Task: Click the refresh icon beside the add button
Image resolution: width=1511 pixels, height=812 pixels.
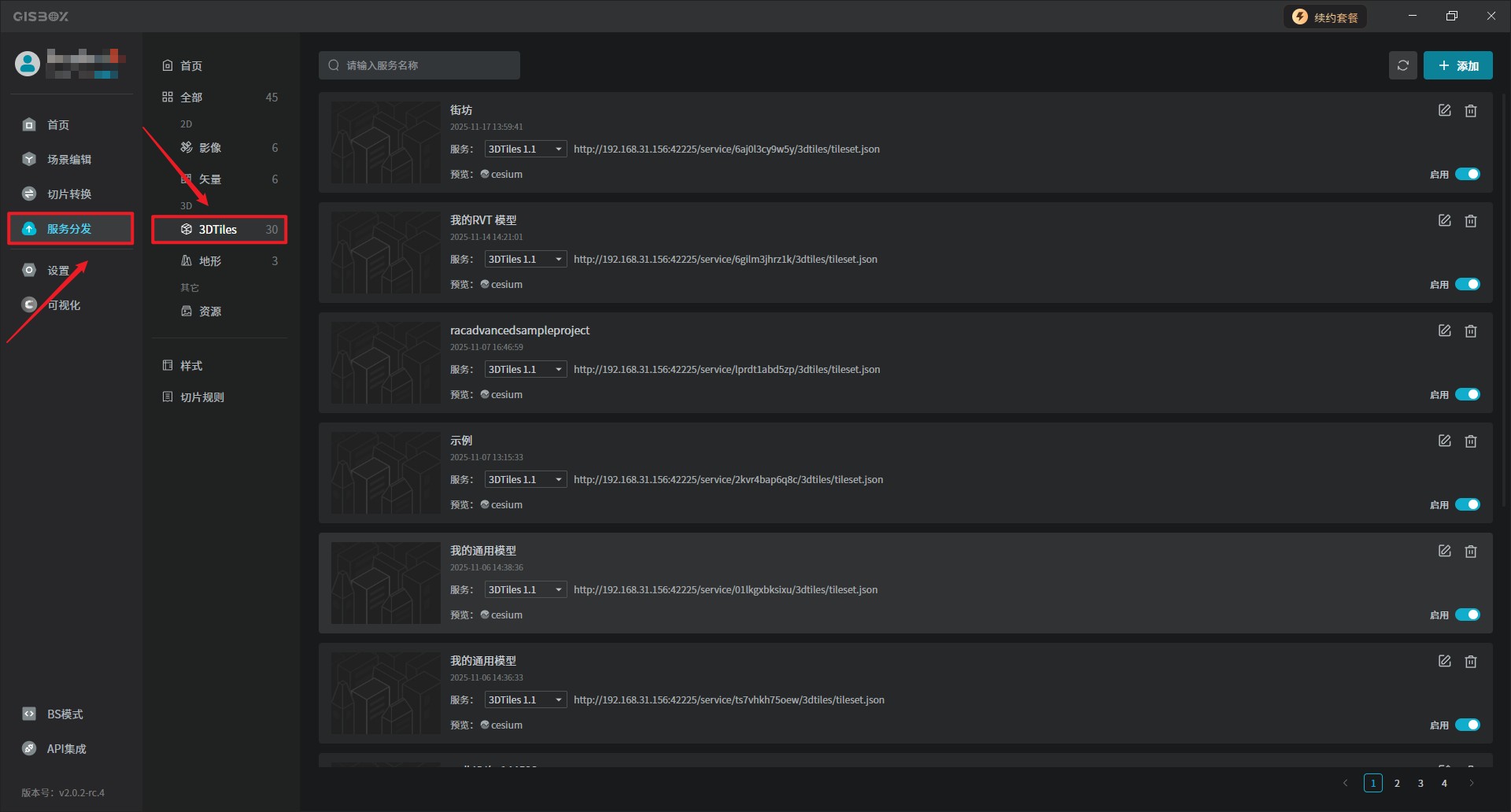Action: tap(1402, 65)
